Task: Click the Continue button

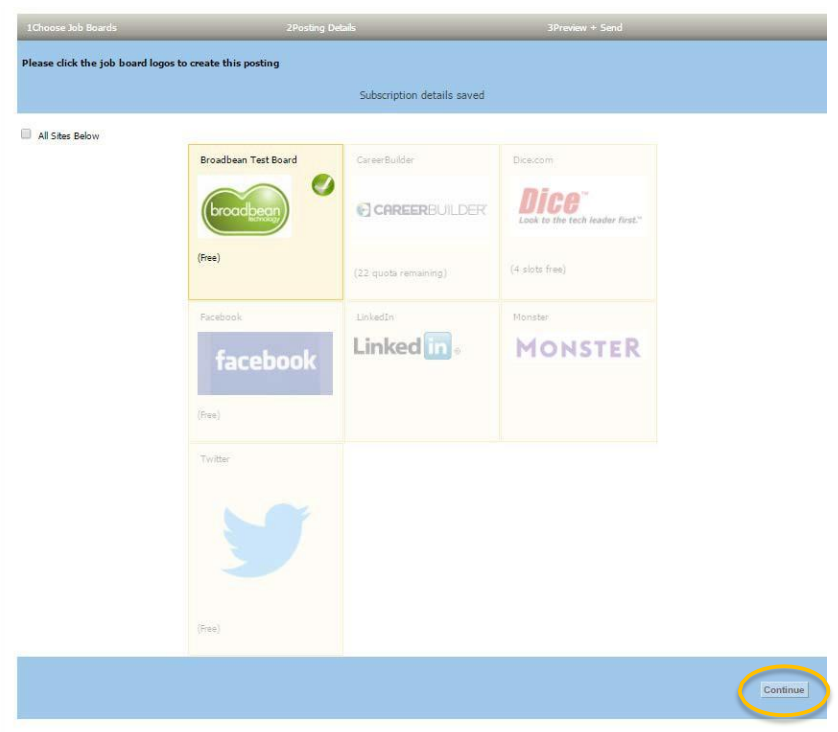Action: click(x=784, y=690)
